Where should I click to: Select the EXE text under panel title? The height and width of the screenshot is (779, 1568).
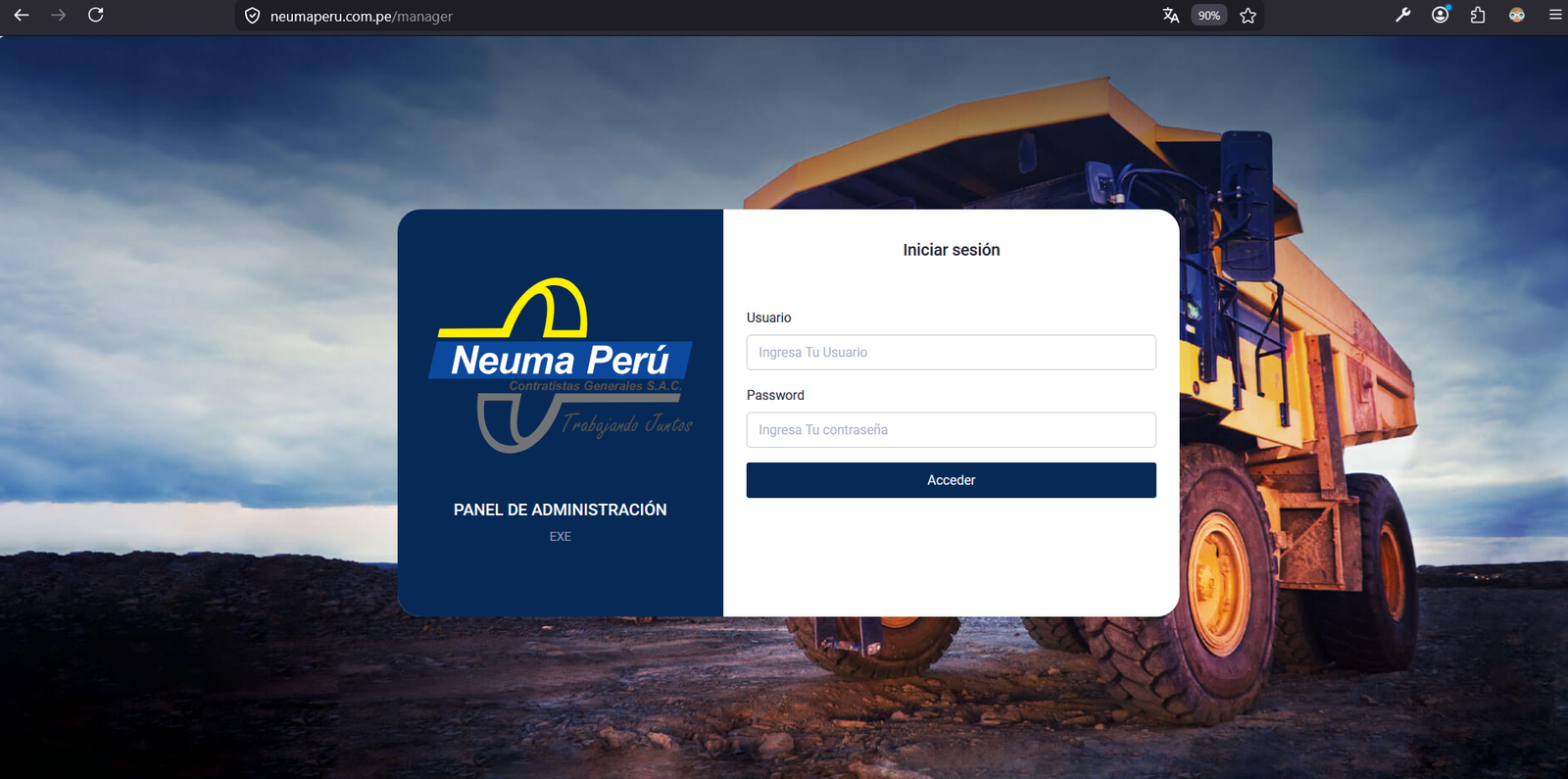(x=560, y=537)
